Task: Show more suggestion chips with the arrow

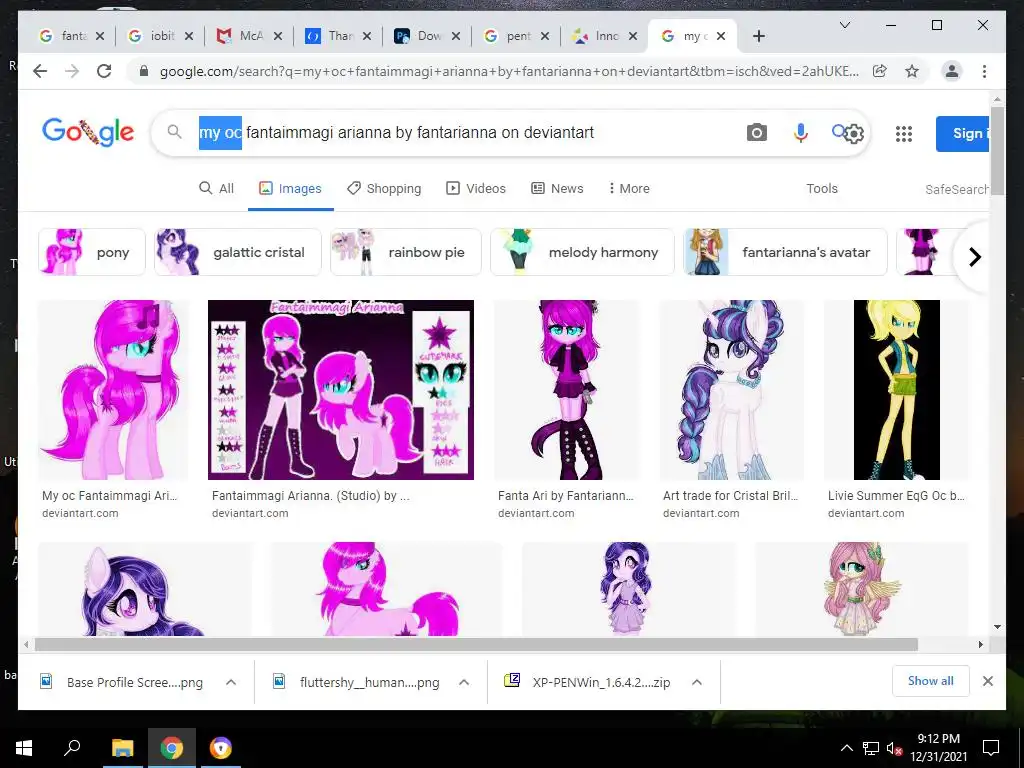Action: pos(974,257)
